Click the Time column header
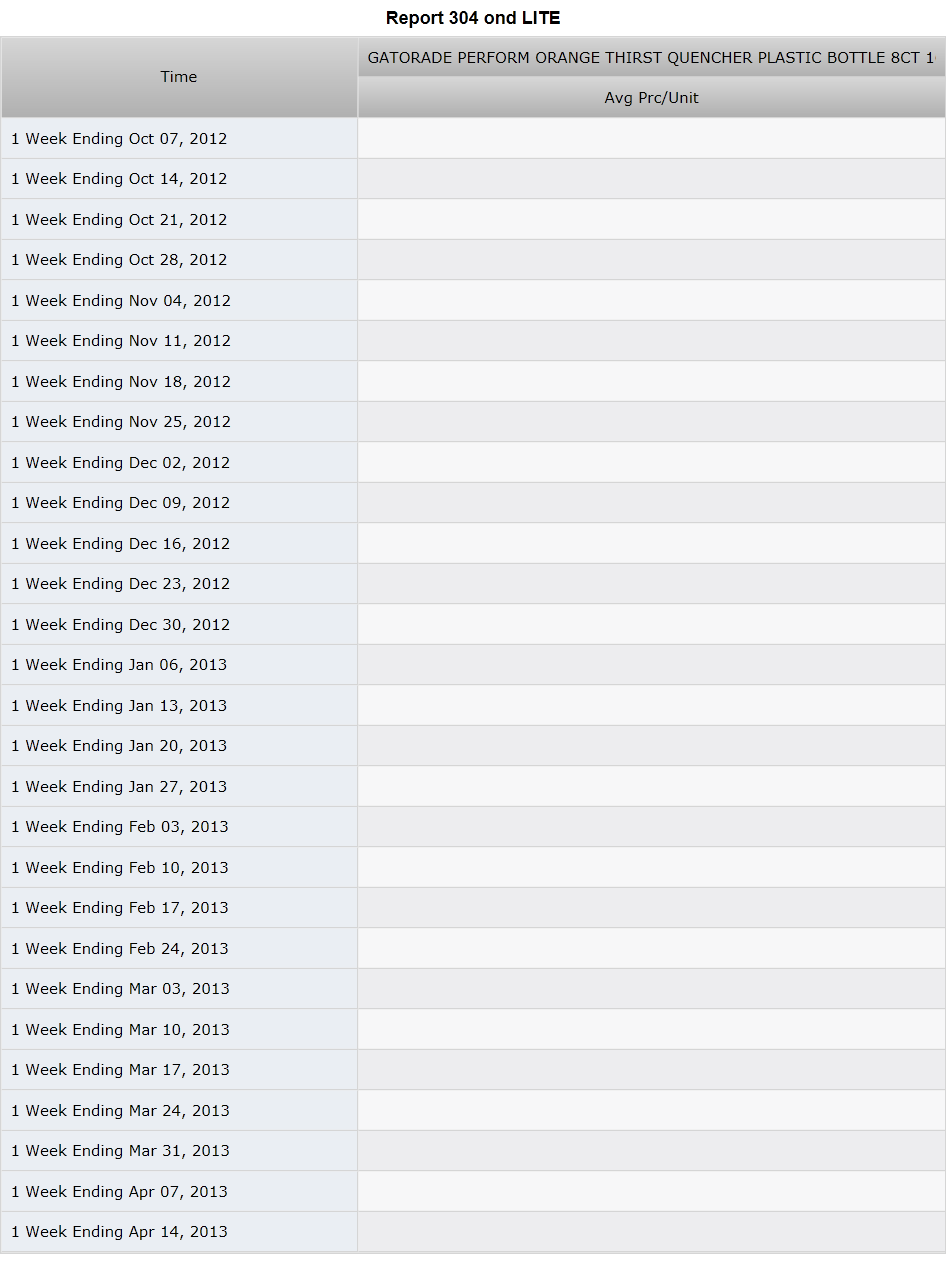Viewport: 946px width, 1284px height. point(179,77)
